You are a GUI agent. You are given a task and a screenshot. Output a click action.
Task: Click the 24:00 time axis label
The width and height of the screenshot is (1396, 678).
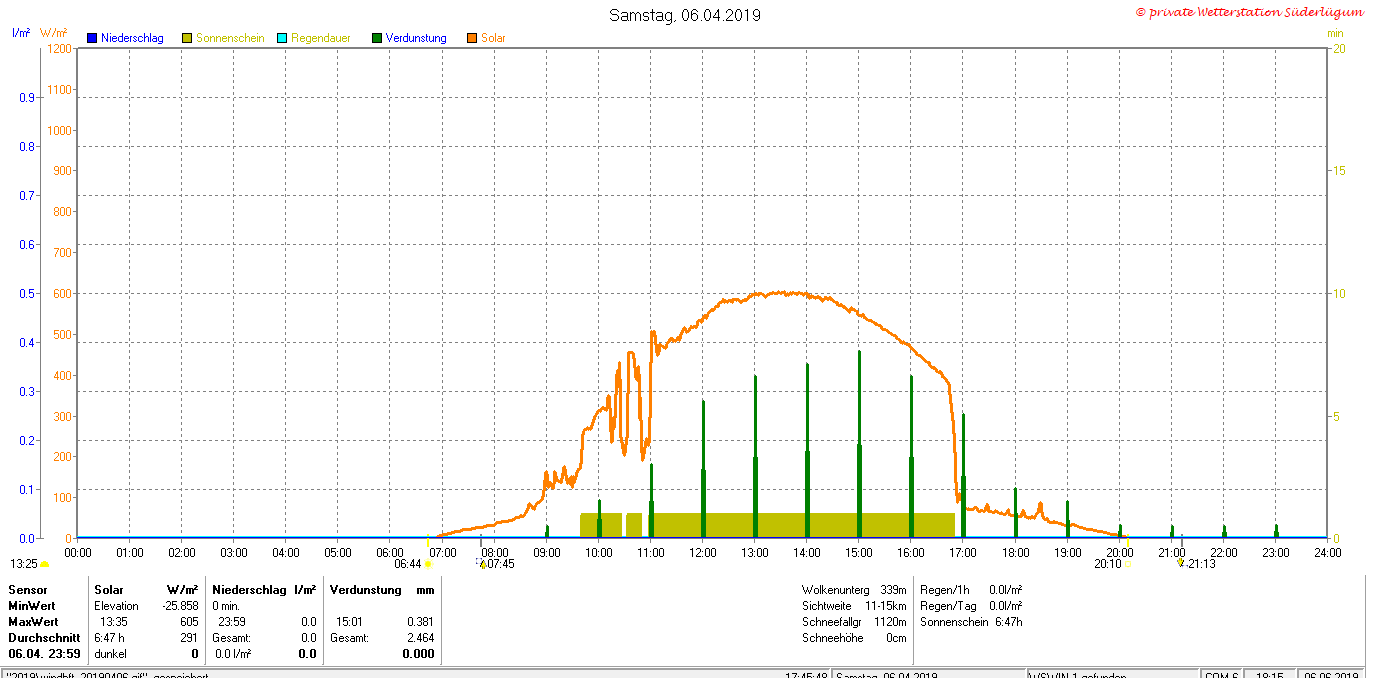pyautogui.click(x=1328, y=552)
